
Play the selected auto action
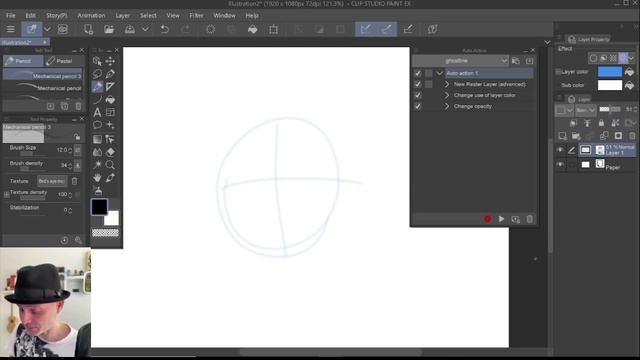pyautogui.click(x=501, y=219)
